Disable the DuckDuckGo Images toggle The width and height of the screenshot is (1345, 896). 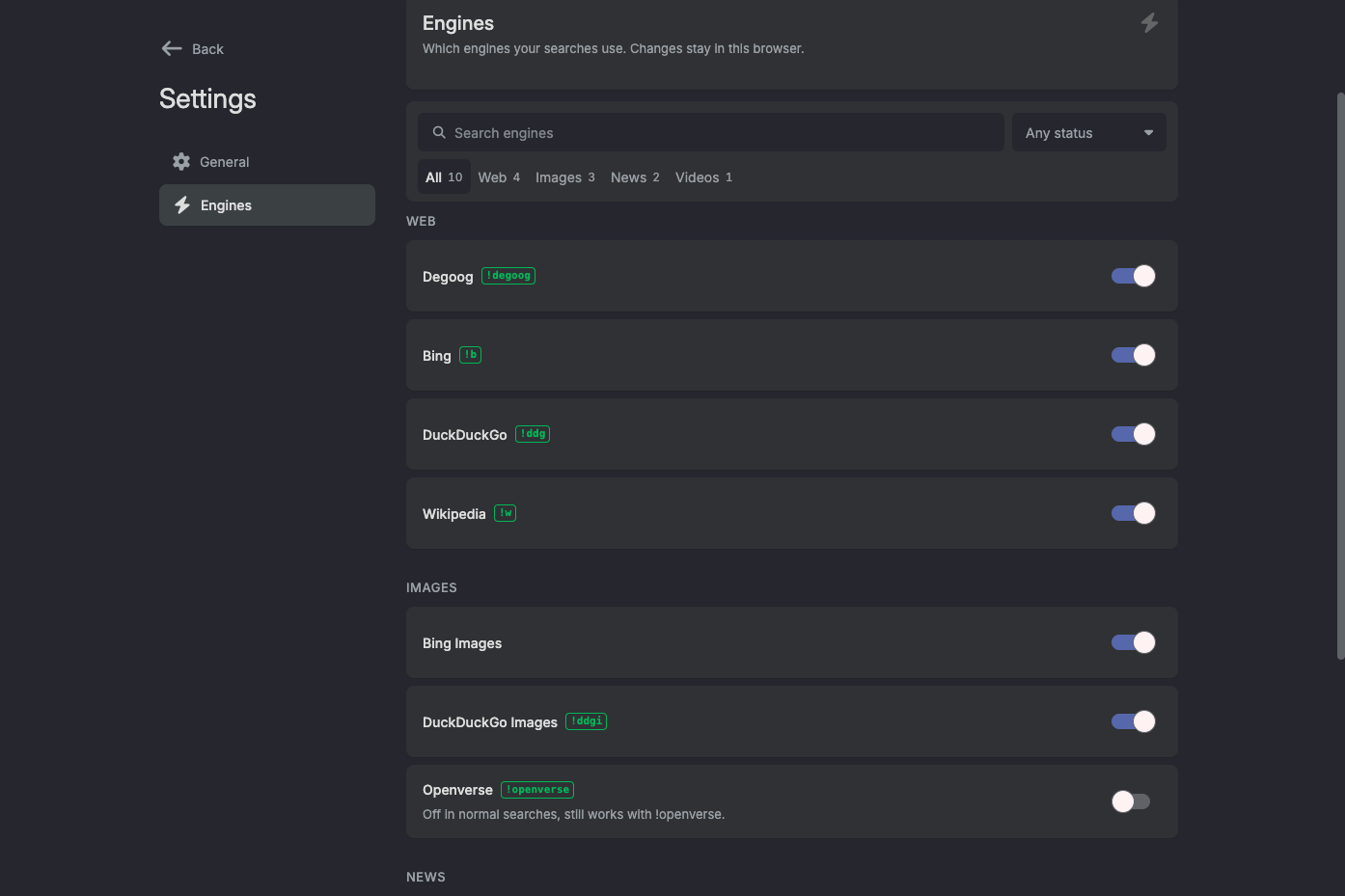[1133, 721]
